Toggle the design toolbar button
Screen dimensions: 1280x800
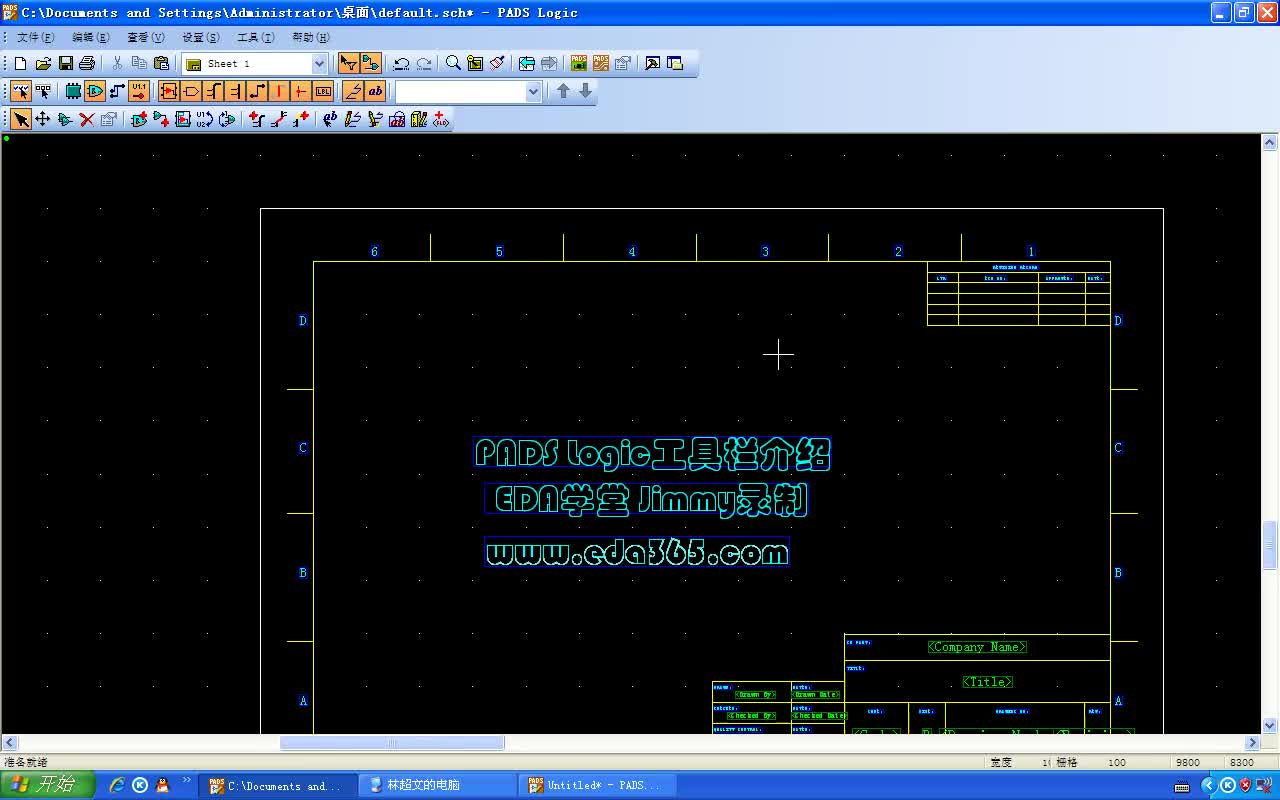[x=370, y=63]
